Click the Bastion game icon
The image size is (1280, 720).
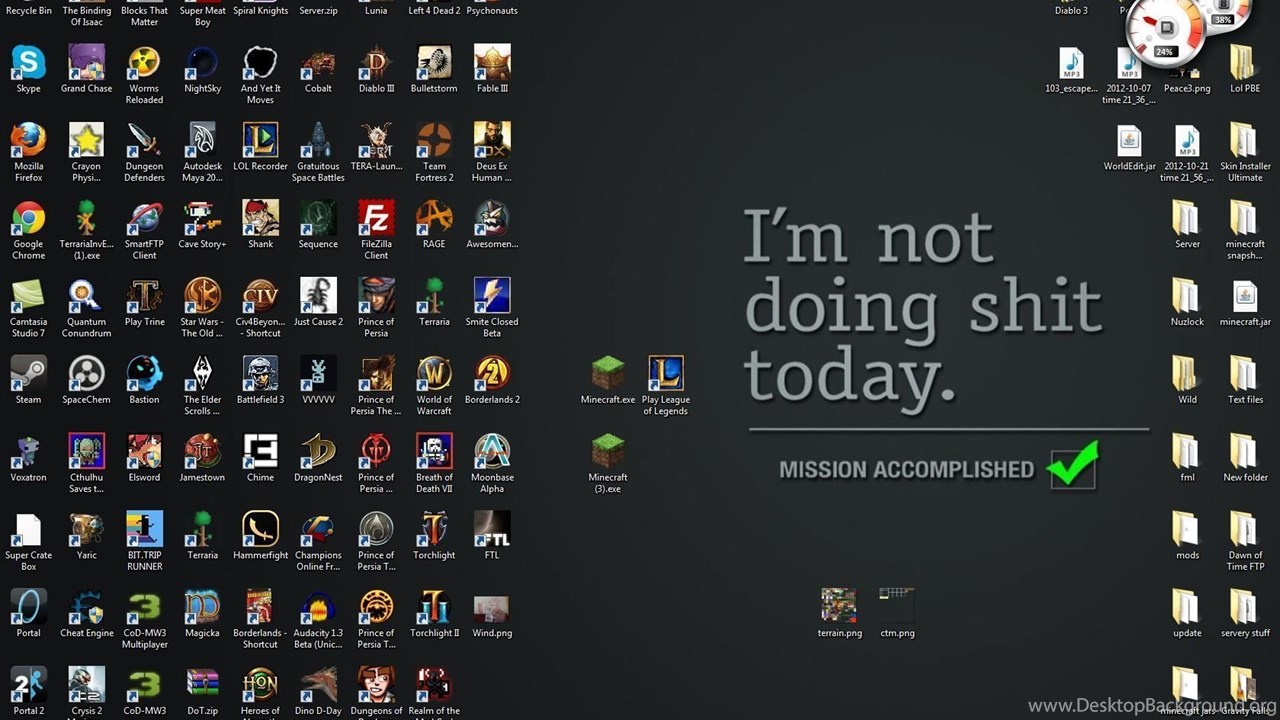point(144,374)
